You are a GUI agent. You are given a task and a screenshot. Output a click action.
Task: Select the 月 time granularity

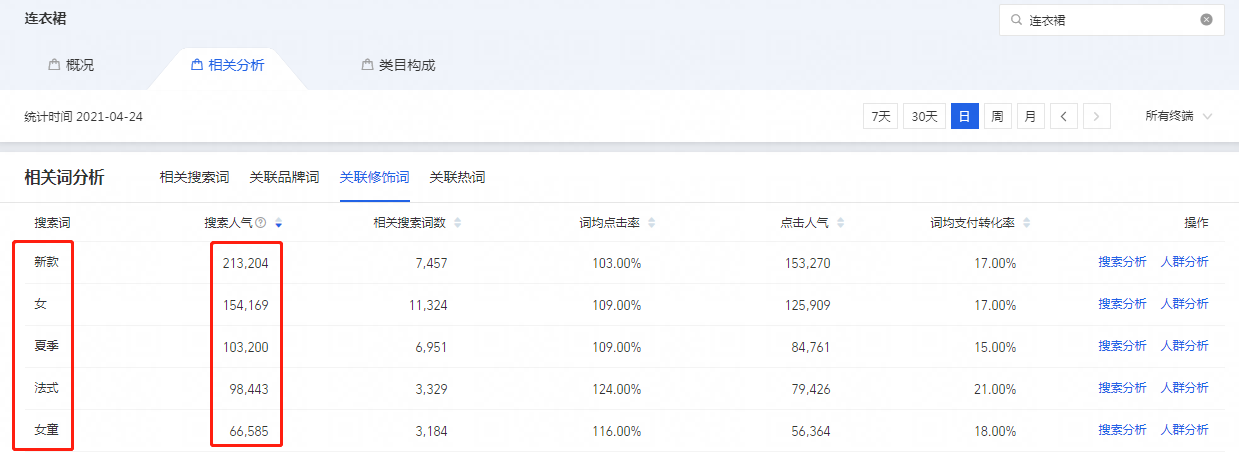1030,116
